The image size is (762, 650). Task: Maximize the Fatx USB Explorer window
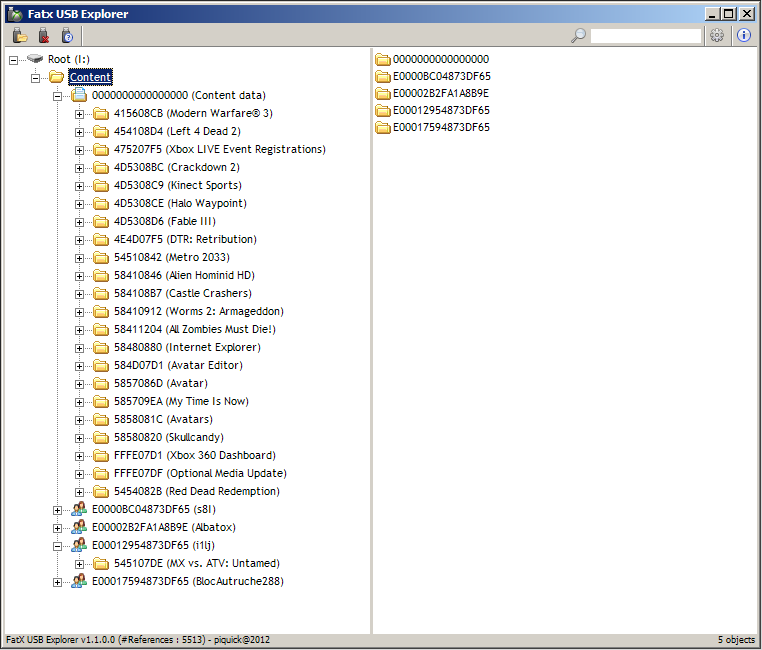pyautogui.click(x=728, y=14)
